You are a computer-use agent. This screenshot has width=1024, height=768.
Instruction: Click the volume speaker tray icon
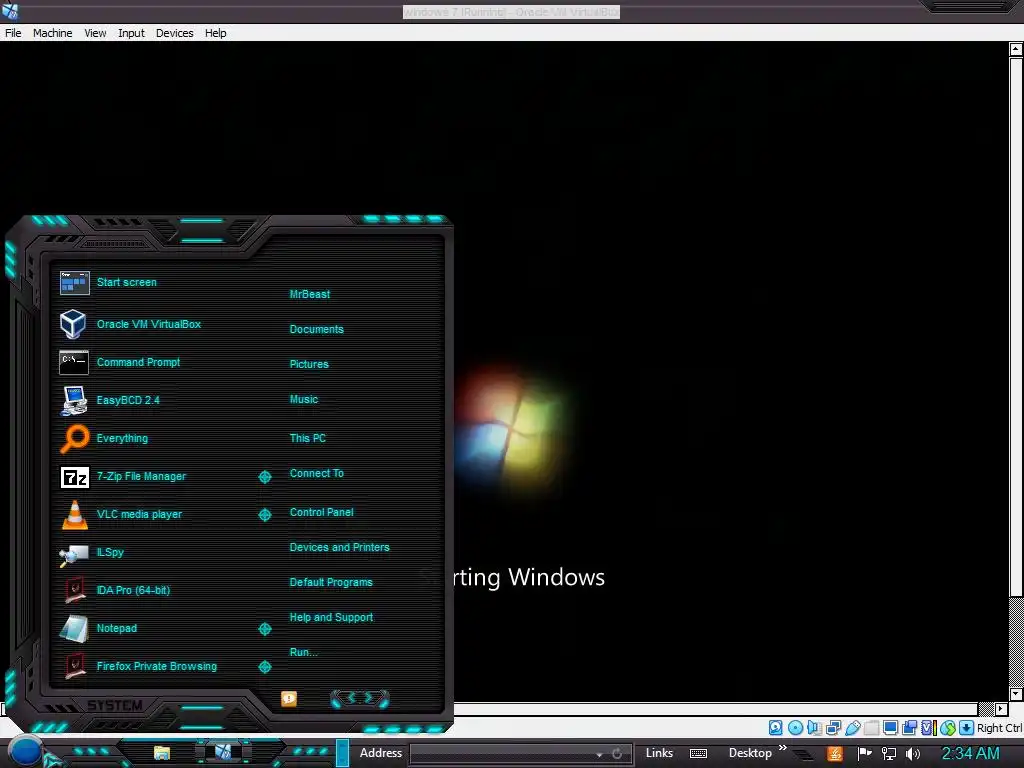(x=912, y=754)
